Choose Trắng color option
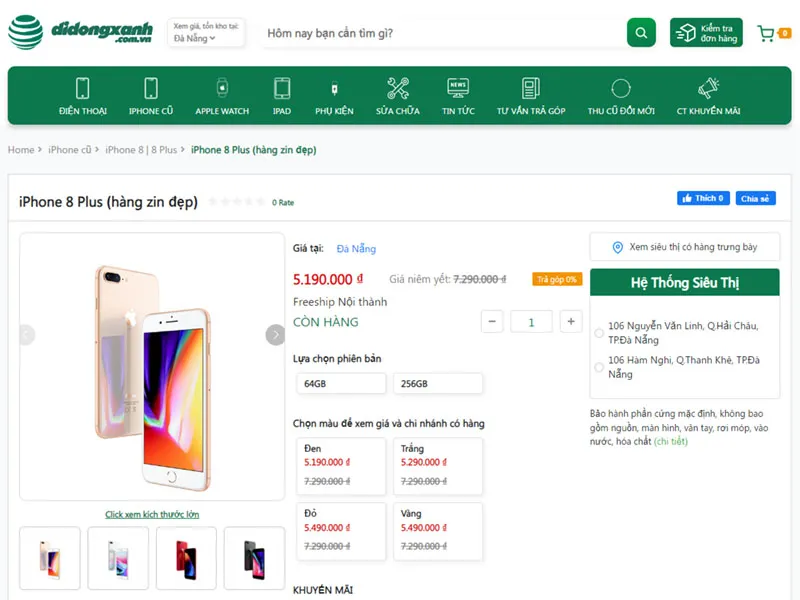This screenshot has height=600, width=800. 438,466
